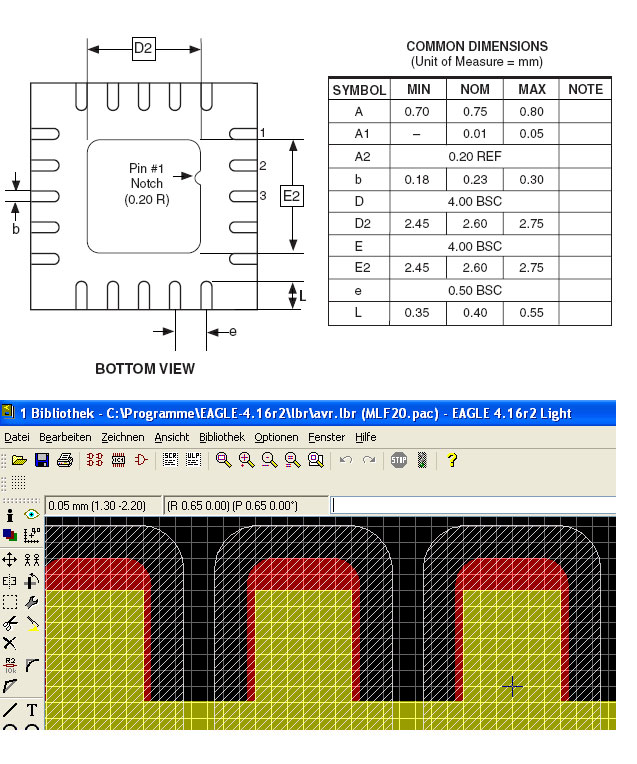Click the D2 nominal value 2.60
The image size is (637, 764).
tap(475, 224)
